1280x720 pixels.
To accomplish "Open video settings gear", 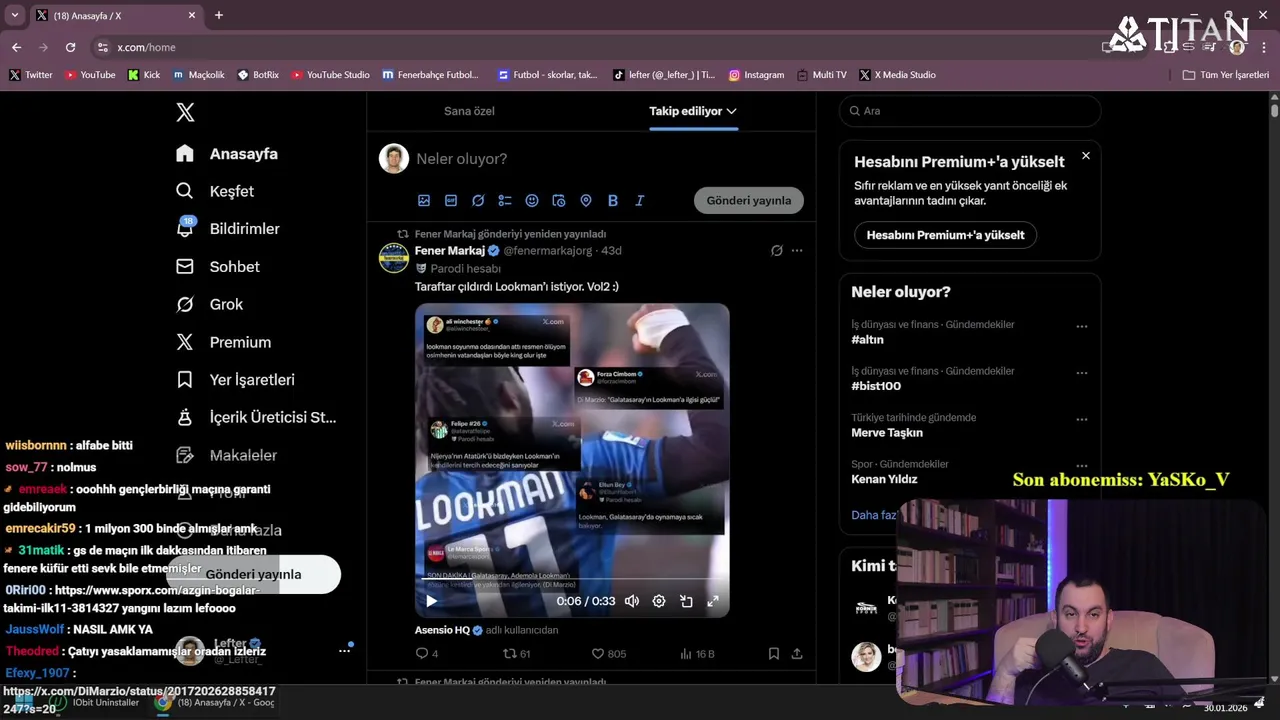I will (659, 601).
